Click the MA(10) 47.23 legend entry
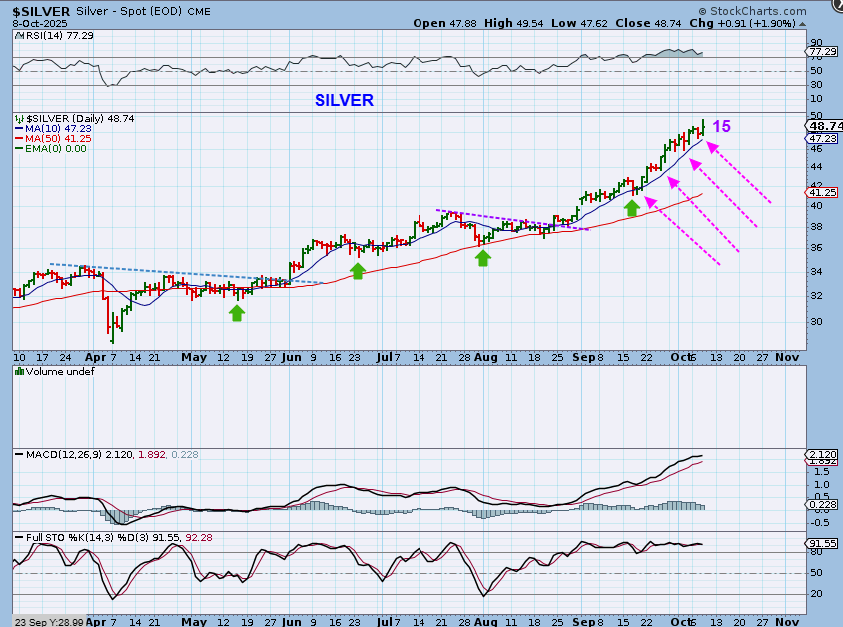The image size is (843, 627). (x=52, y=128)
